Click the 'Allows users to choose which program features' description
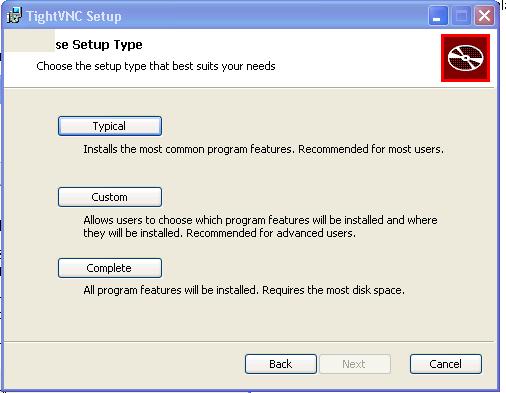 pyautogui.click(x=260, y=226)
